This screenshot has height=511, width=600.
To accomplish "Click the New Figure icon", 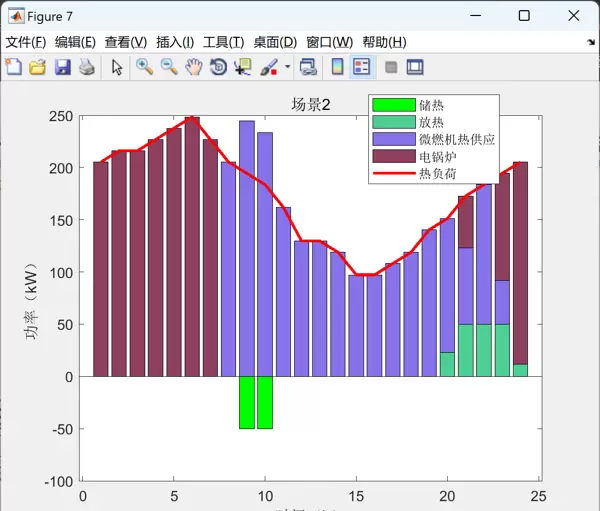I will (13, 67).
